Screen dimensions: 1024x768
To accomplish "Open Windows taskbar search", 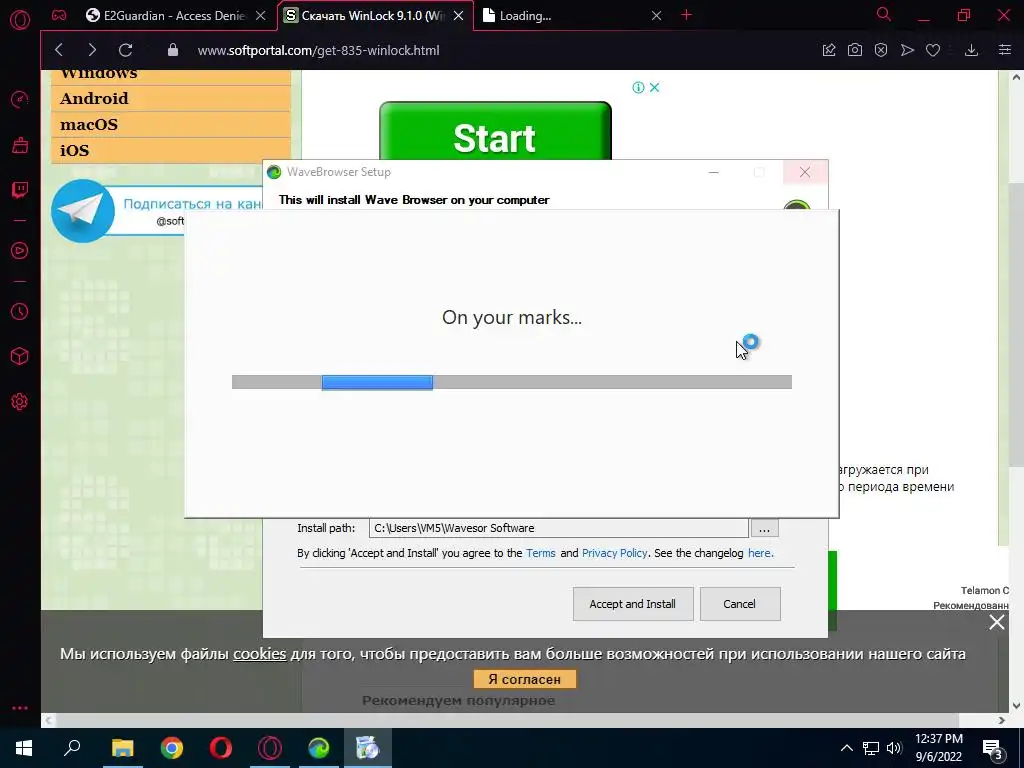I will [x=72, y=748].
